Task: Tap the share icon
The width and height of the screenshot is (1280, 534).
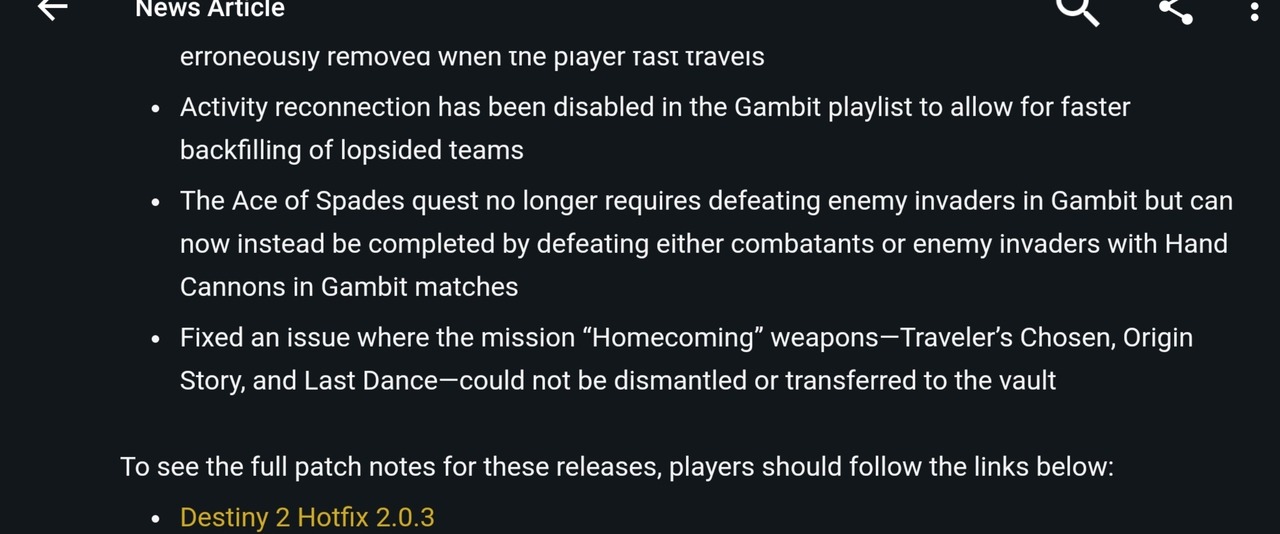Action: coord(1175,10)
